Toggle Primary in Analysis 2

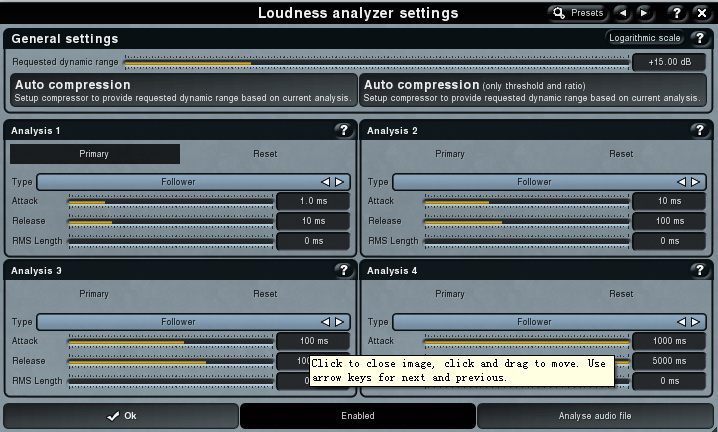(450, 154)
